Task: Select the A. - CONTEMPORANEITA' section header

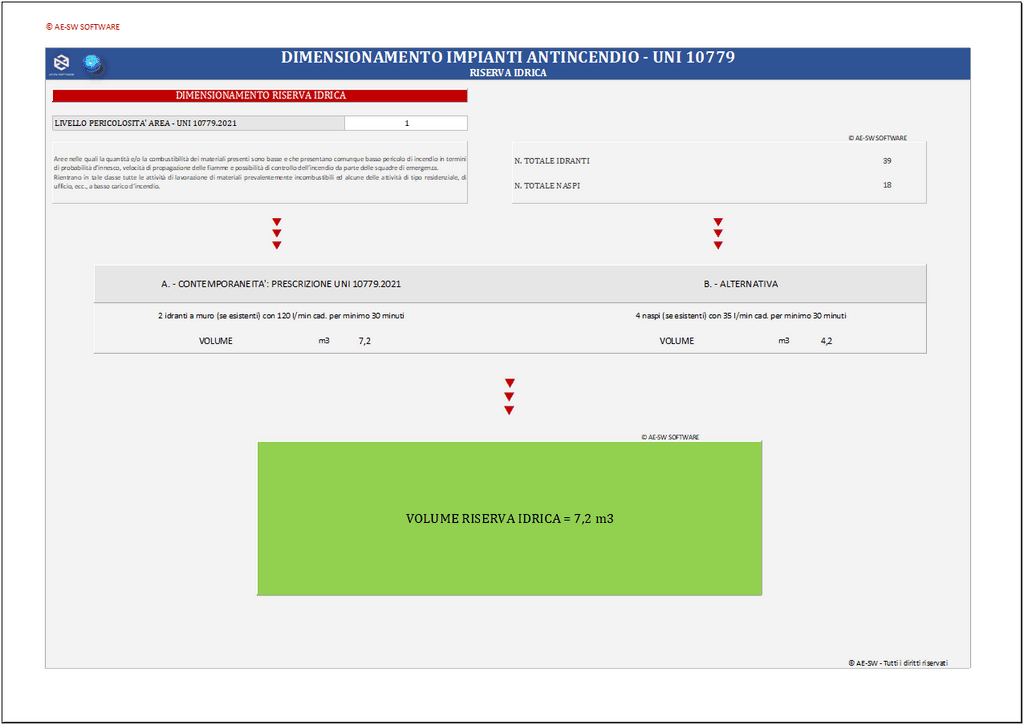Action: tap(281, 284)
